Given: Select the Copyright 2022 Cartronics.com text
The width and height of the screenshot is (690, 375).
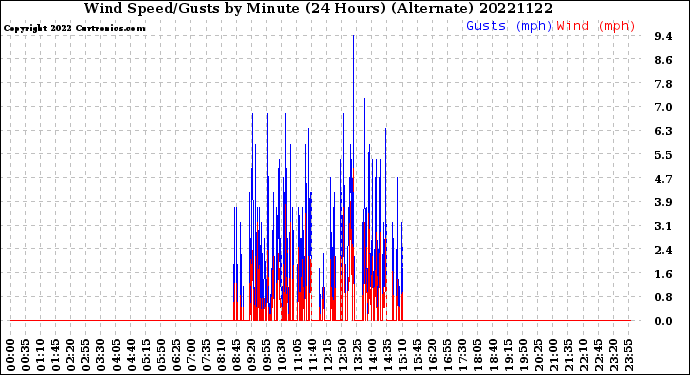Looking at the screenshot, I should (74, 28).
